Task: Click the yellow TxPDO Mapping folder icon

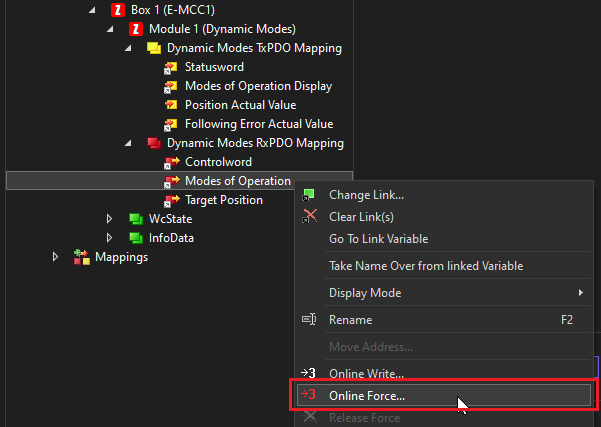Action: [x=154, y=48]
